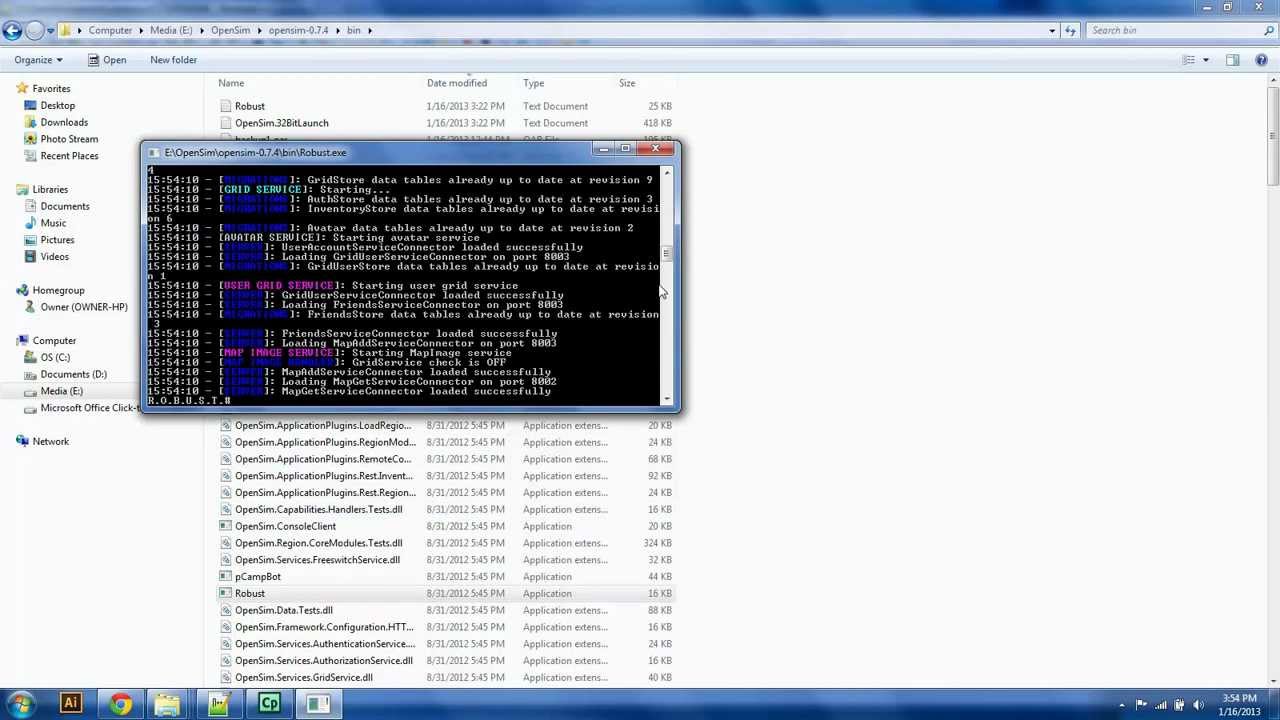Screen dimensions: 1280x720
Task: Select Downloads in navigation pane
Action: (64, 122)
